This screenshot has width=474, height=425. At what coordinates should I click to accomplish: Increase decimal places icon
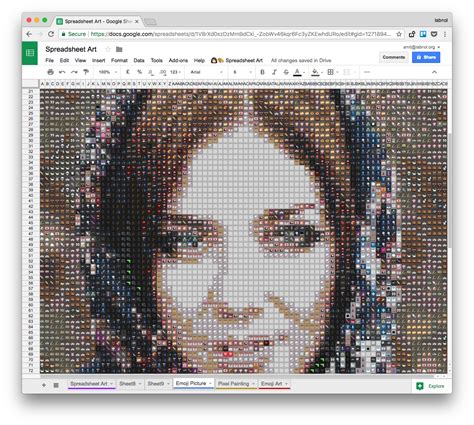point(163,72)
